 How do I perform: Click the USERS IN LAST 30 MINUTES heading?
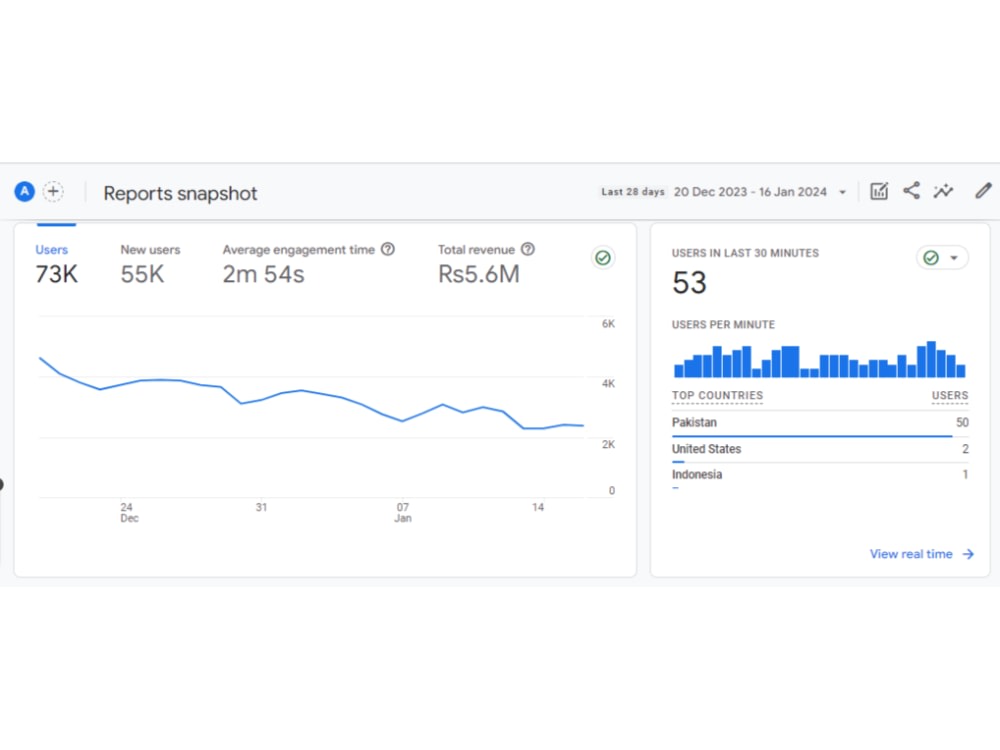coord(745,253)
